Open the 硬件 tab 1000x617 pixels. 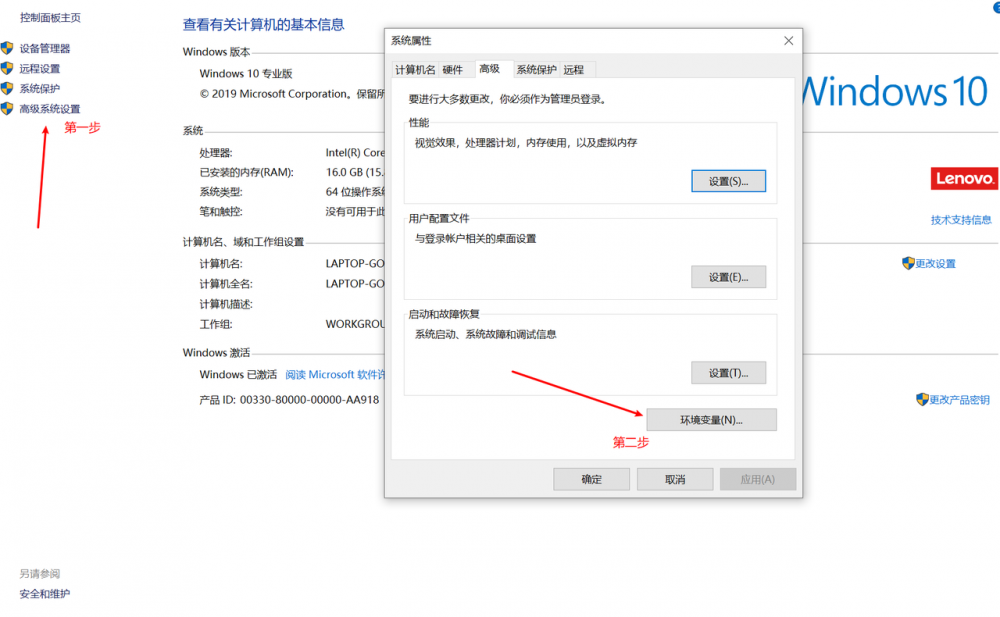(454, 69)
